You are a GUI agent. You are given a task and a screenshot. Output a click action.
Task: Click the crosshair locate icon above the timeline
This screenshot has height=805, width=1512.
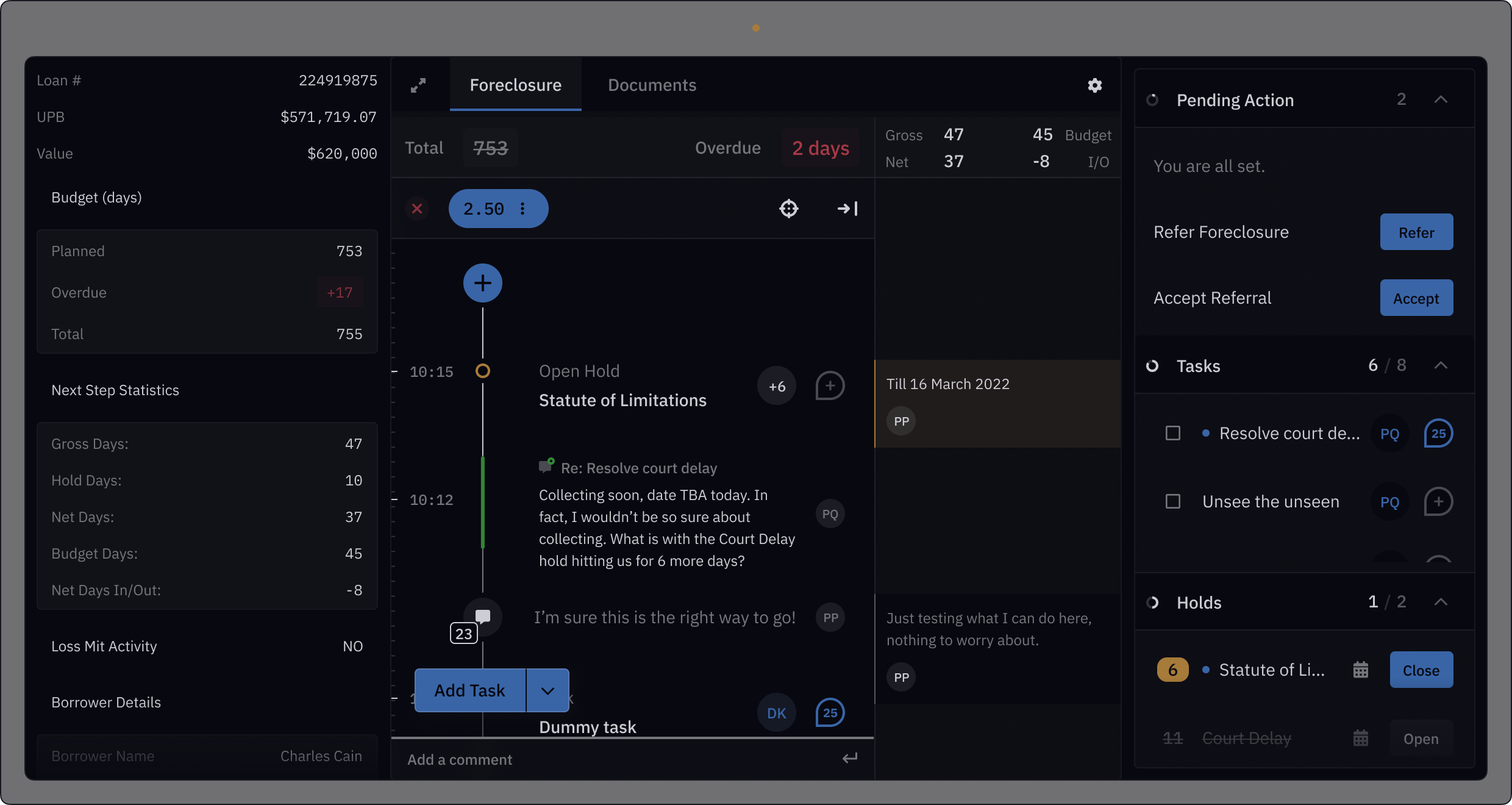click(789, 209)
